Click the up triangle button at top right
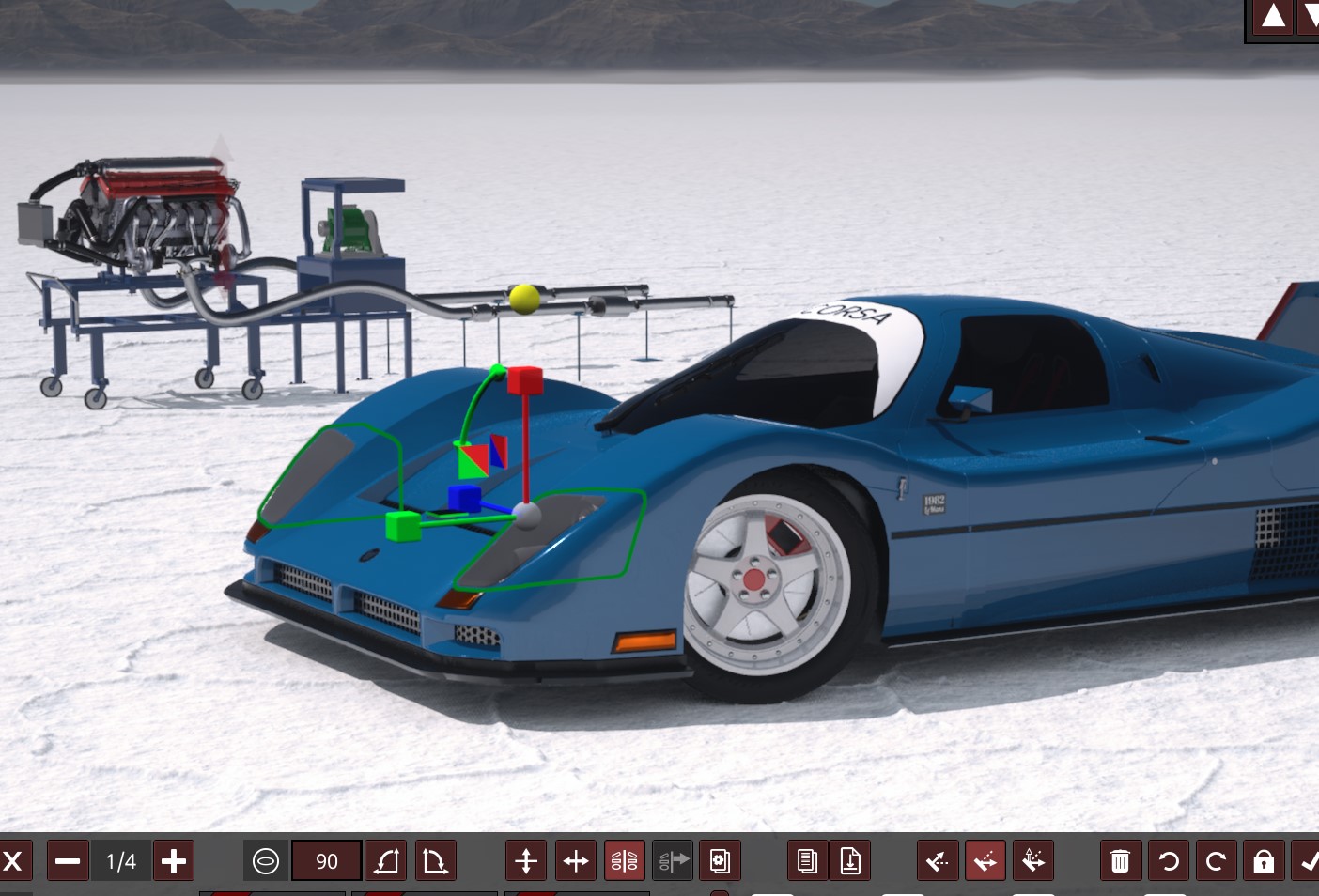 tap(1273, 16)
